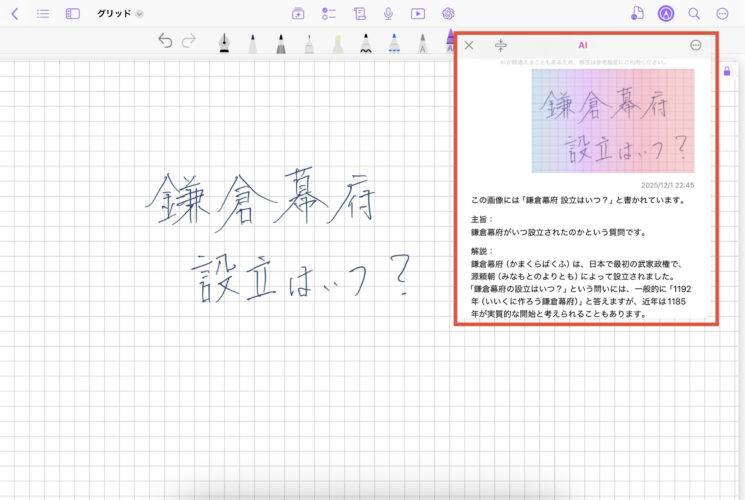Select the dark pencil tool
The height and width of the screenshot is (500, 745).
click(x=281, y=43)
